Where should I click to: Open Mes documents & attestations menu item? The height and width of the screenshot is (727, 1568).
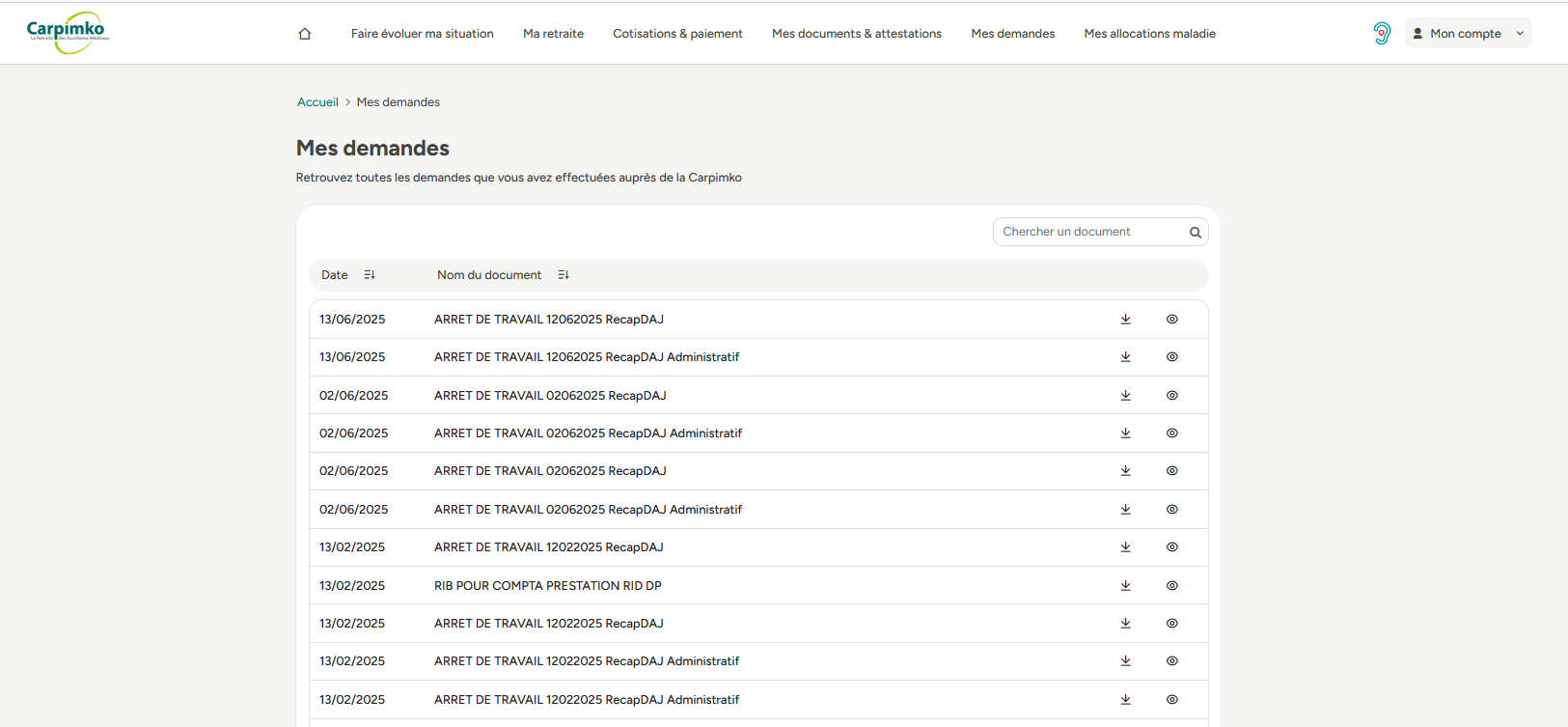tap(856, 34)
